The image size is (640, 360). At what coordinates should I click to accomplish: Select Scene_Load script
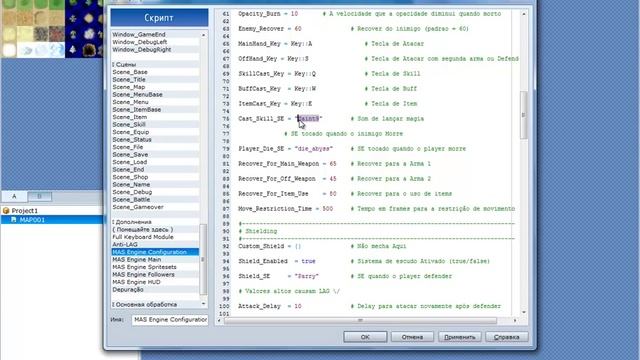(x=156, y=162)
